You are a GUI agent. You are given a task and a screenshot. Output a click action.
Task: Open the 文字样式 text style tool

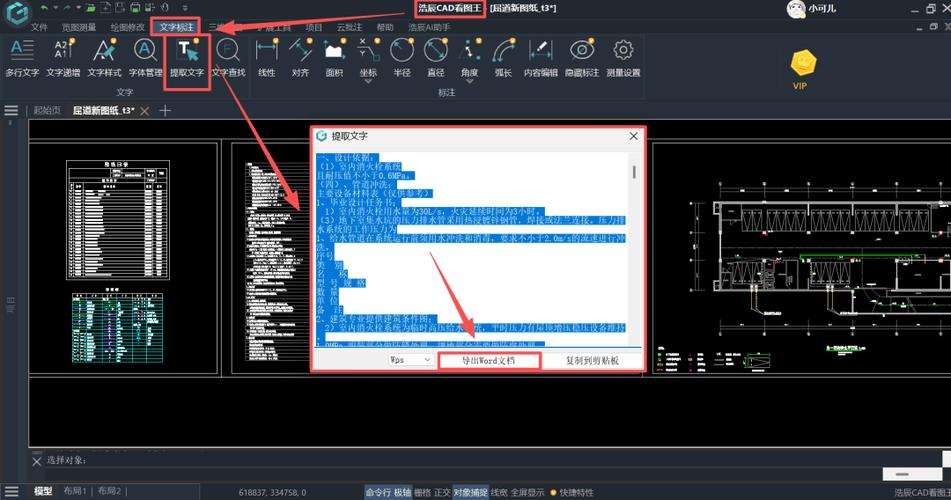click(x=104, y=58)
